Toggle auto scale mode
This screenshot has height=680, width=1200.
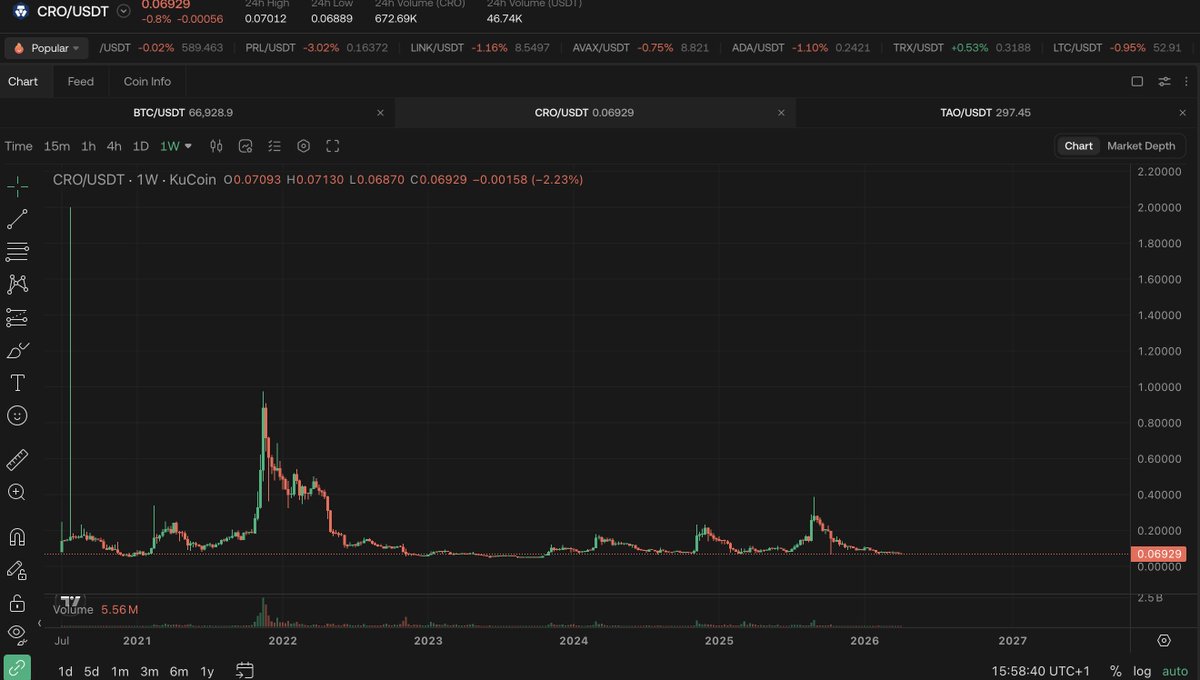[x=1175, y=671]
